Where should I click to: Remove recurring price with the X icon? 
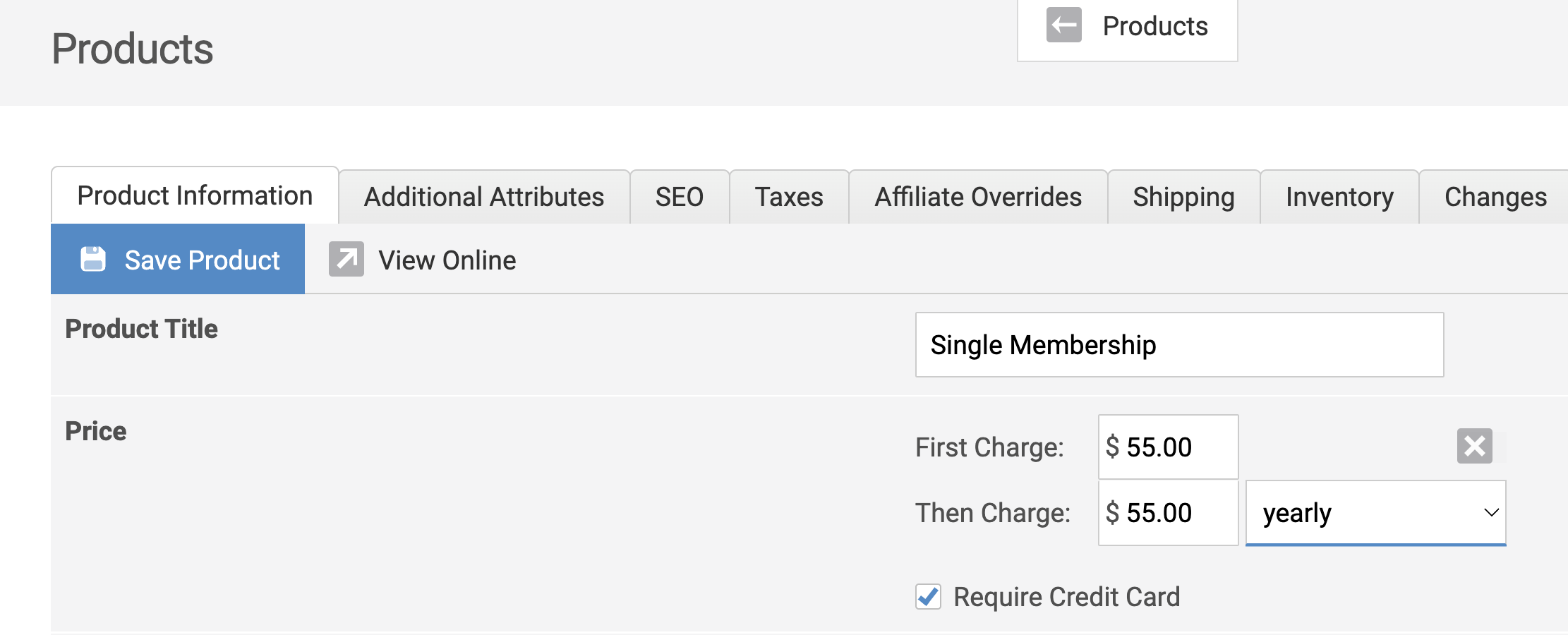coord(1474,446)
